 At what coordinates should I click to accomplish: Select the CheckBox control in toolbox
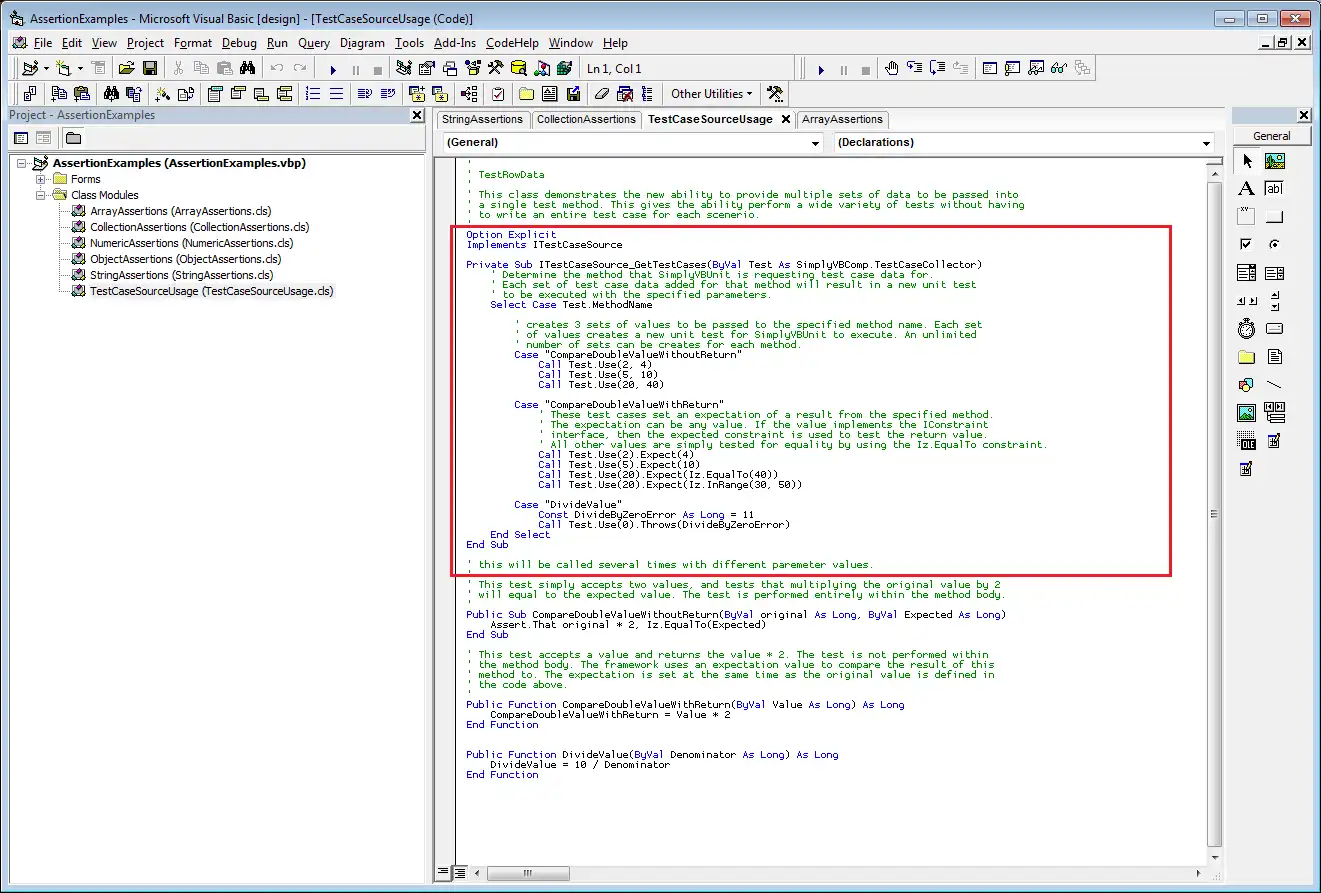tap(1246, 244)
